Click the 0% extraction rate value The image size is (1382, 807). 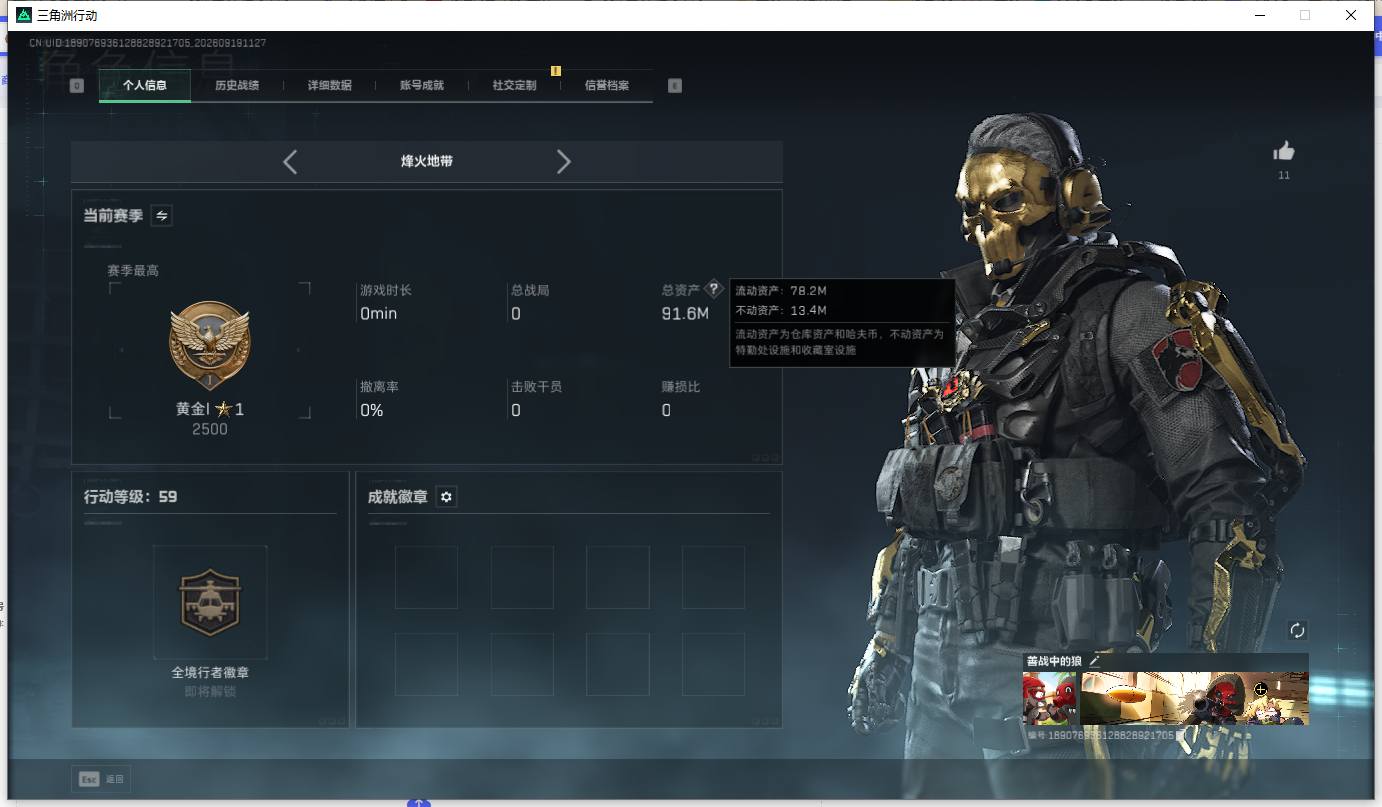[x=372, y=410]
